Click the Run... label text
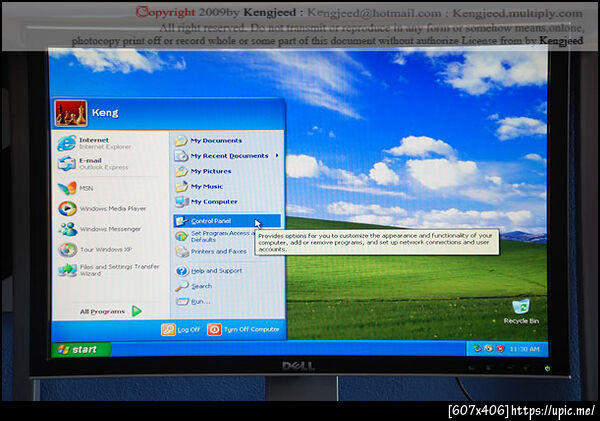 [201, 302]
